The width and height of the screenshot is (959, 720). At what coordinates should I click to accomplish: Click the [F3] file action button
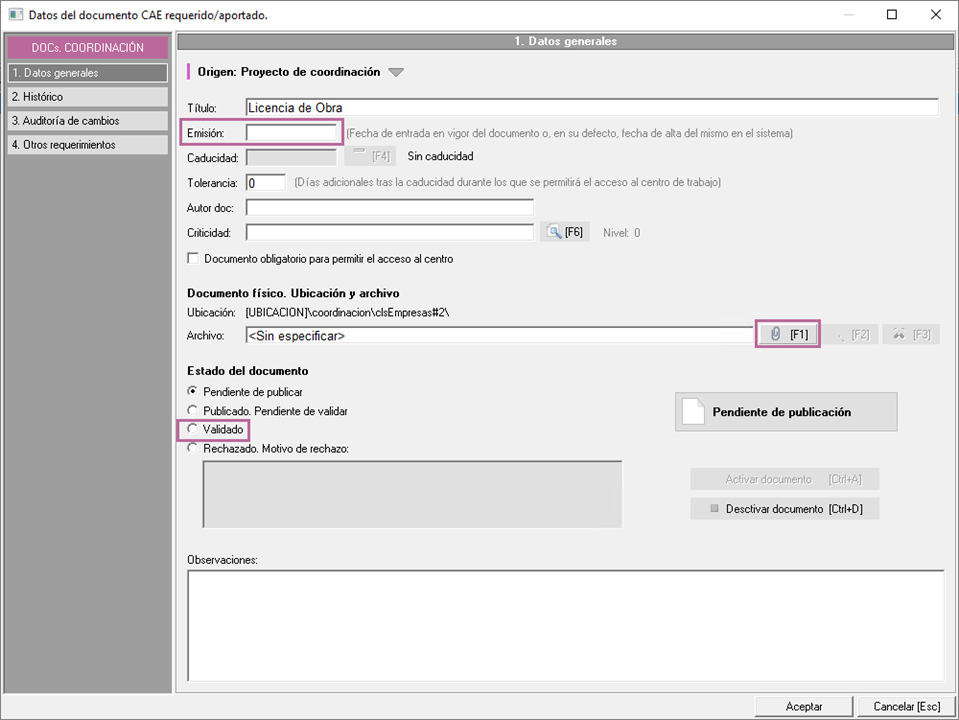(911, 334)
